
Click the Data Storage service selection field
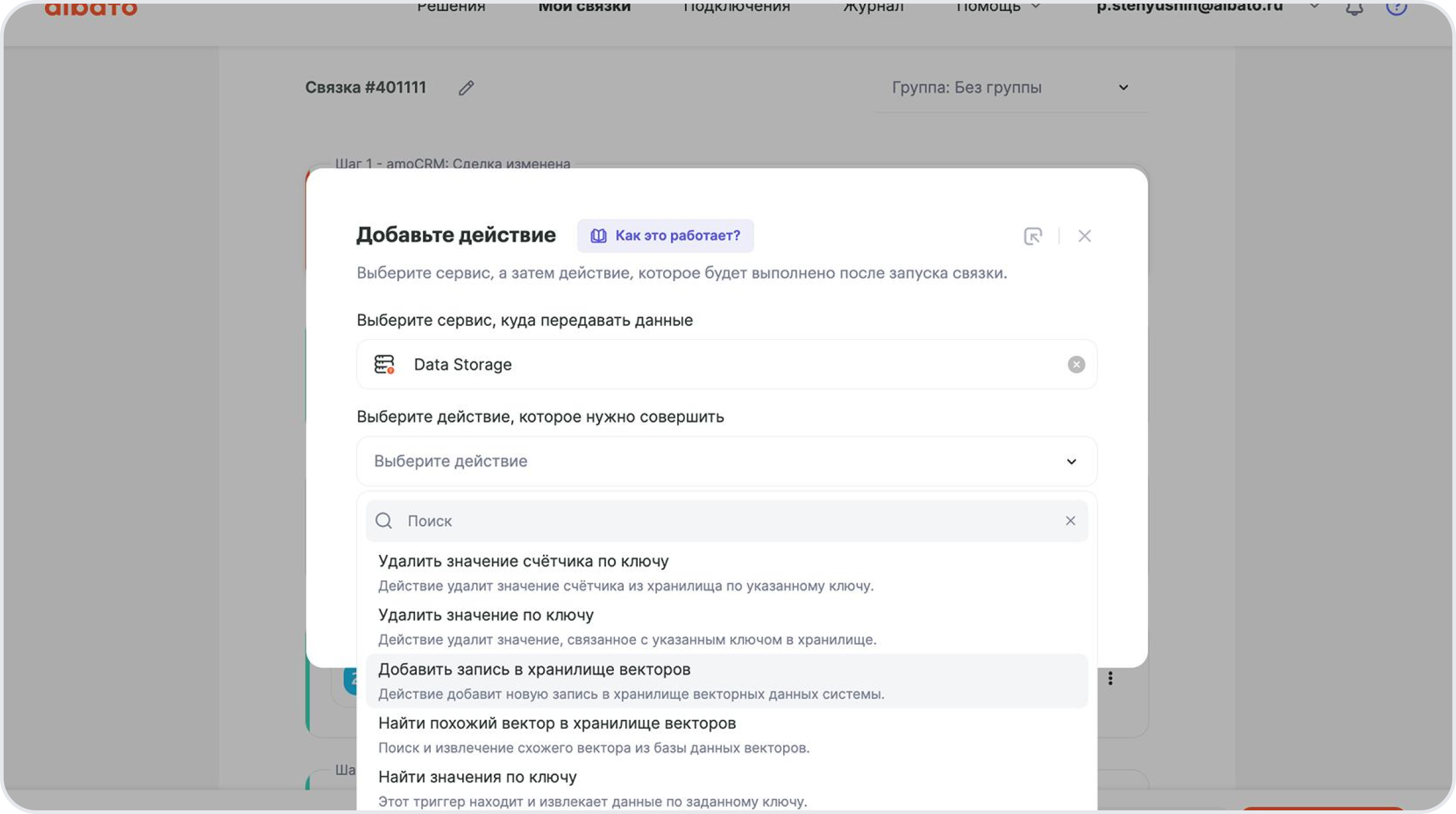727,364
